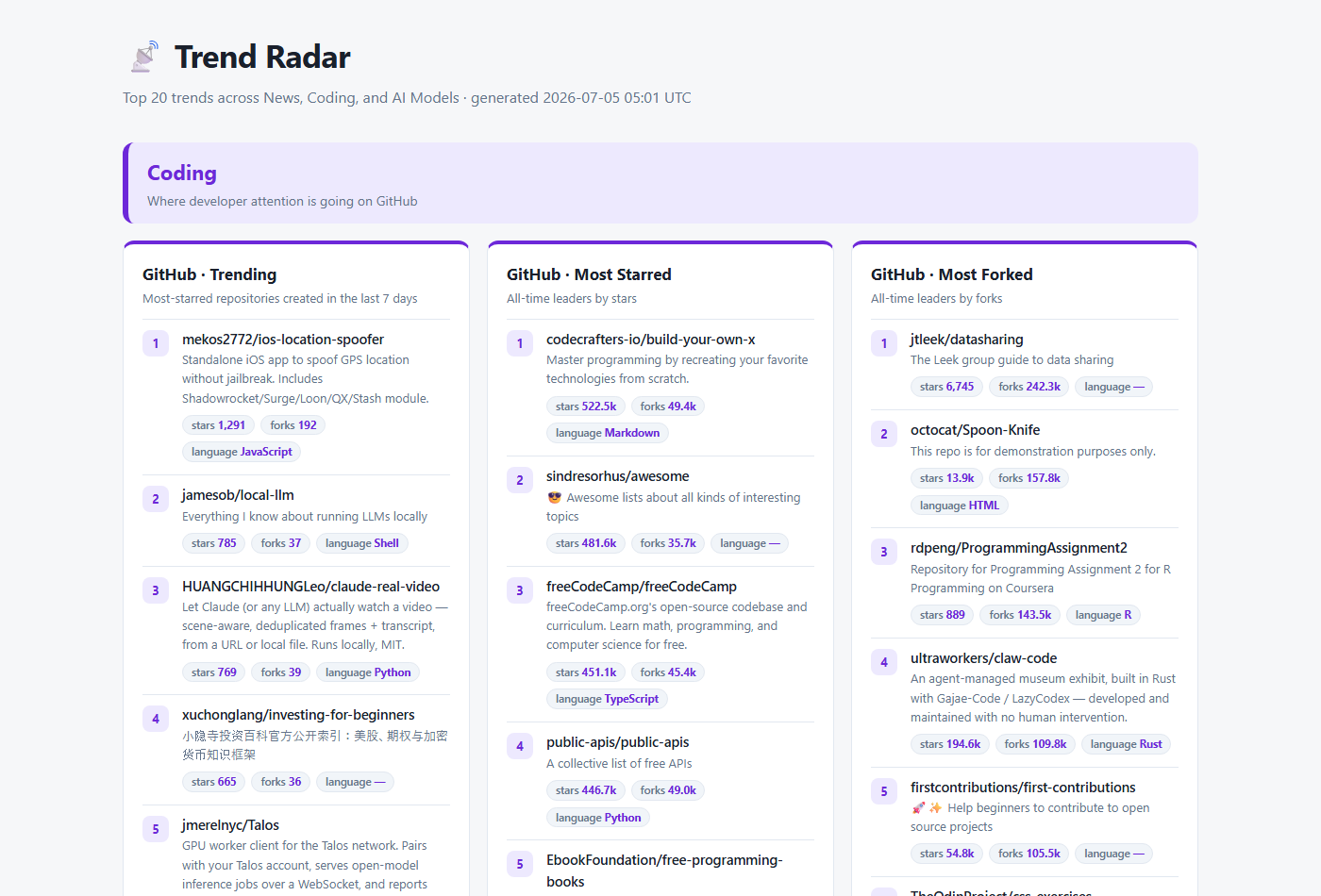This screenshot has width=1321, height=896.
Task: Open HUANGCHIHHUNGLeo/claude-real-video repository
Action: [x=310, y=587]
